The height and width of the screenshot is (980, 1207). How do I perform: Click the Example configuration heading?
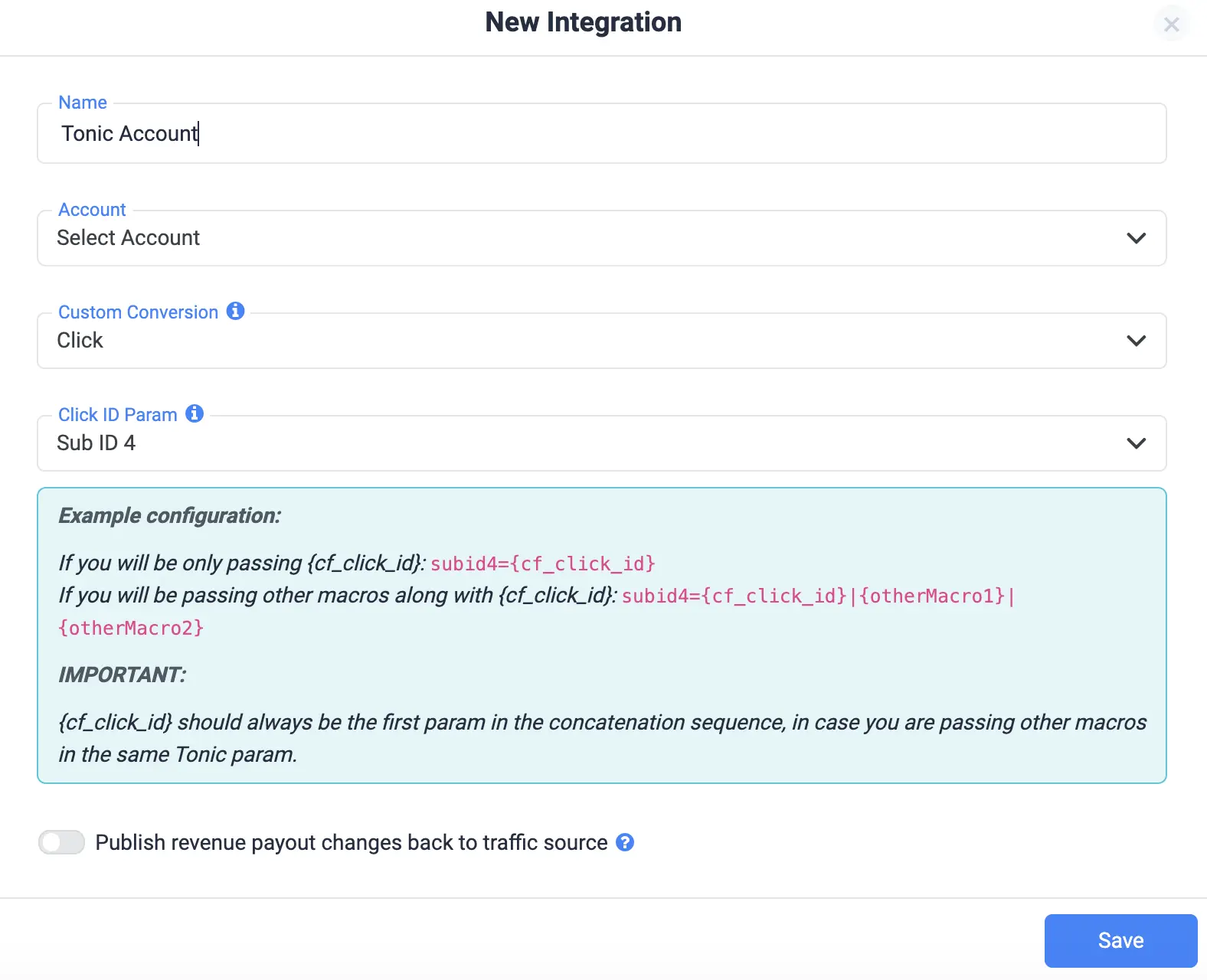click(x=170, y=515)
